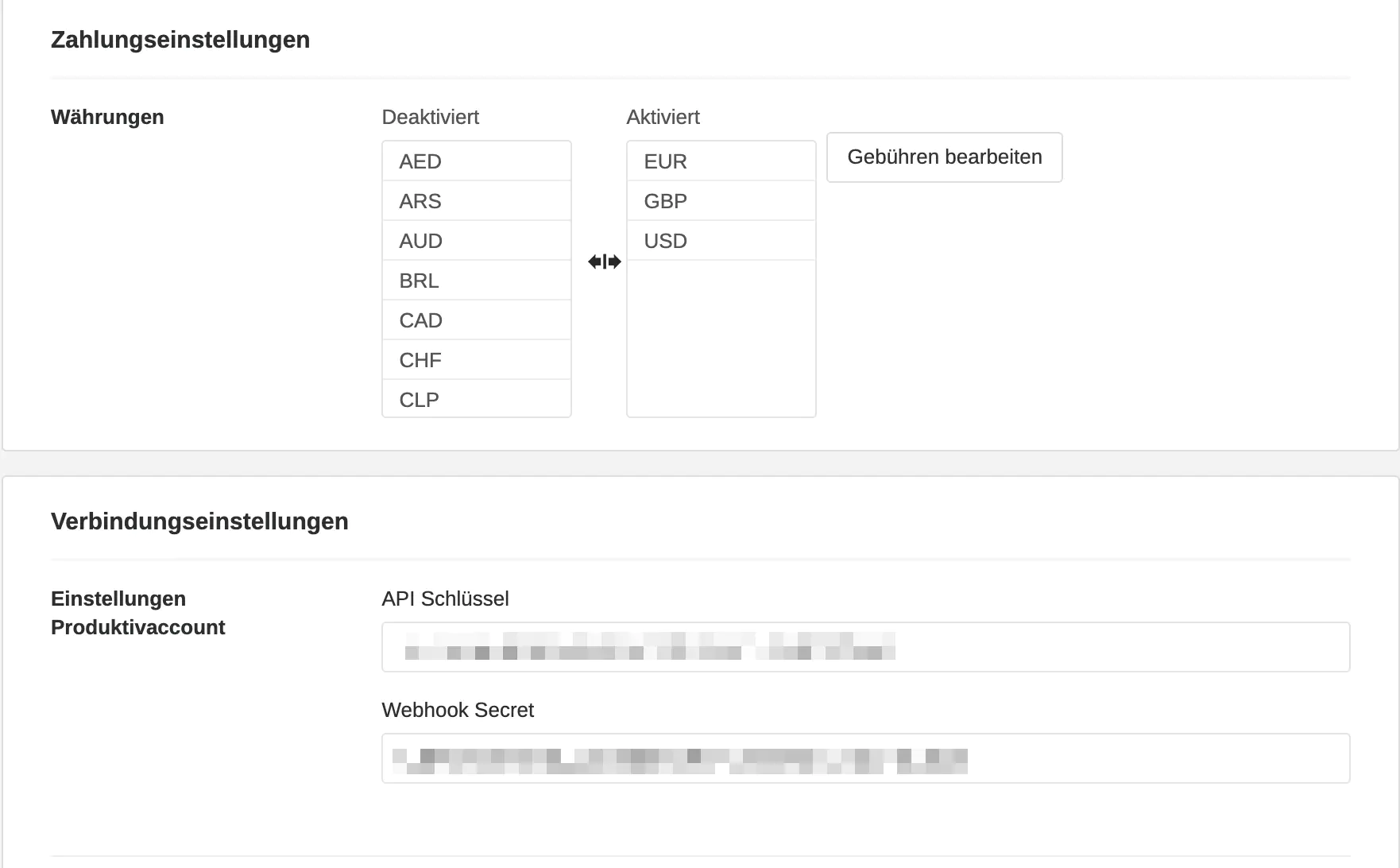
Task: Click the Verbindungseinstellungen section heading
Action: [199, 521]
